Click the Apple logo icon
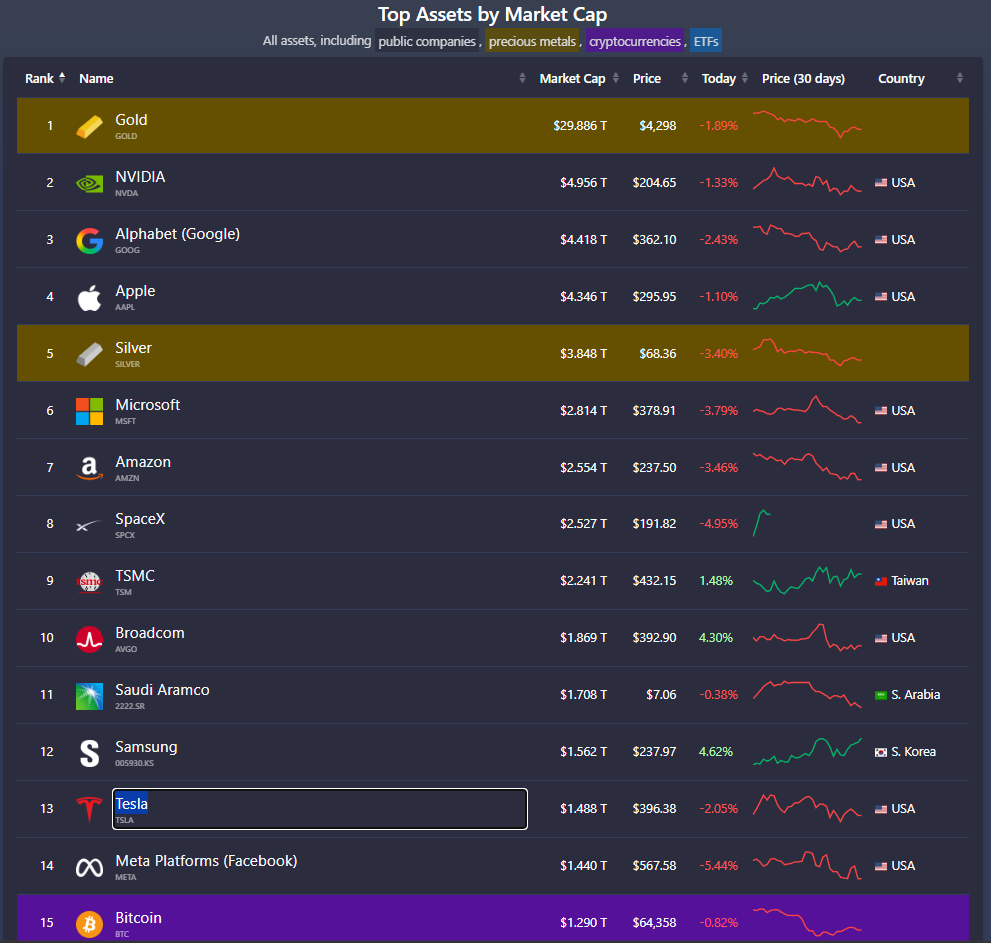 [x=89, y=298]
